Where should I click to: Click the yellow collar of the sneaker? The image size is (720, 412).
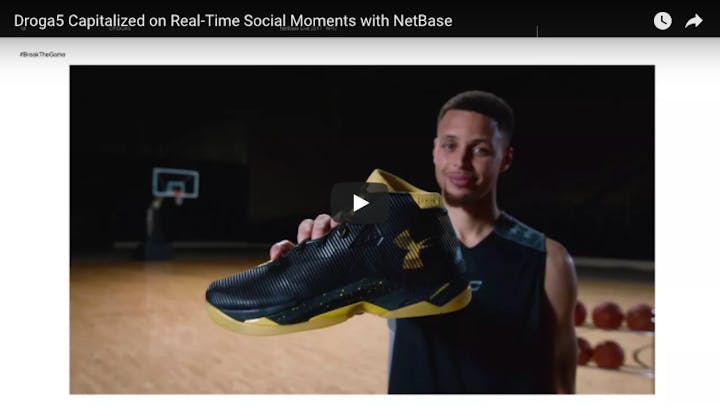click(404, 188)
